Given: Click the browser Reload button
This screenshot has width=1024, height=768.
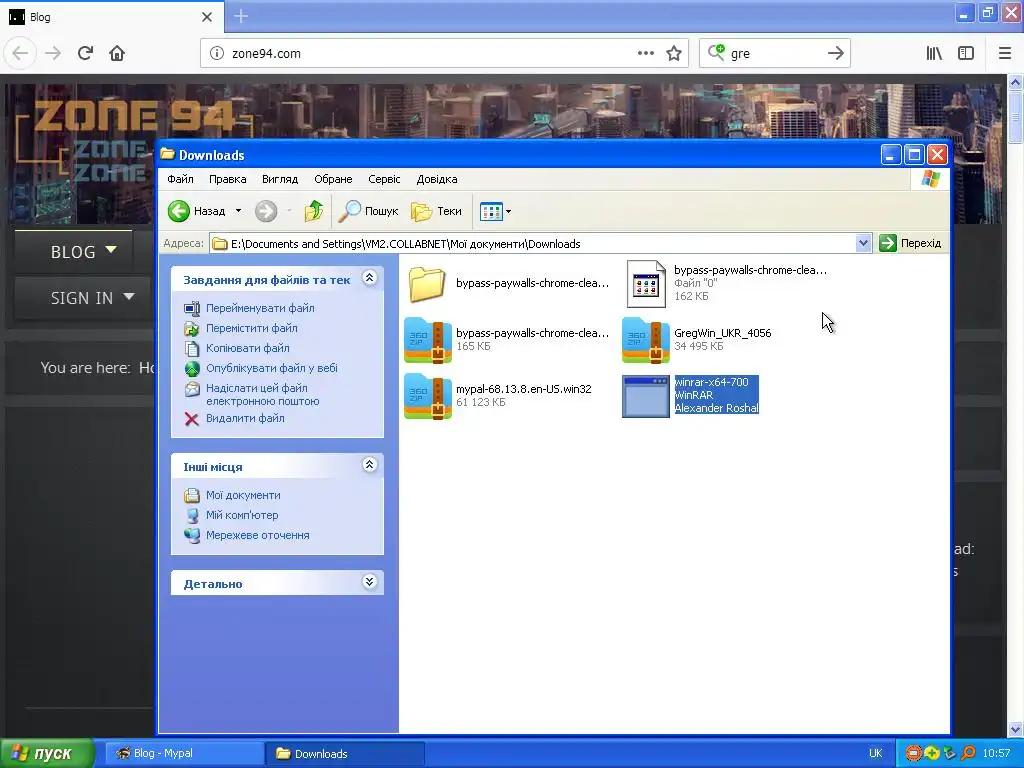Looking at the screenshot, I should [85, 53].
